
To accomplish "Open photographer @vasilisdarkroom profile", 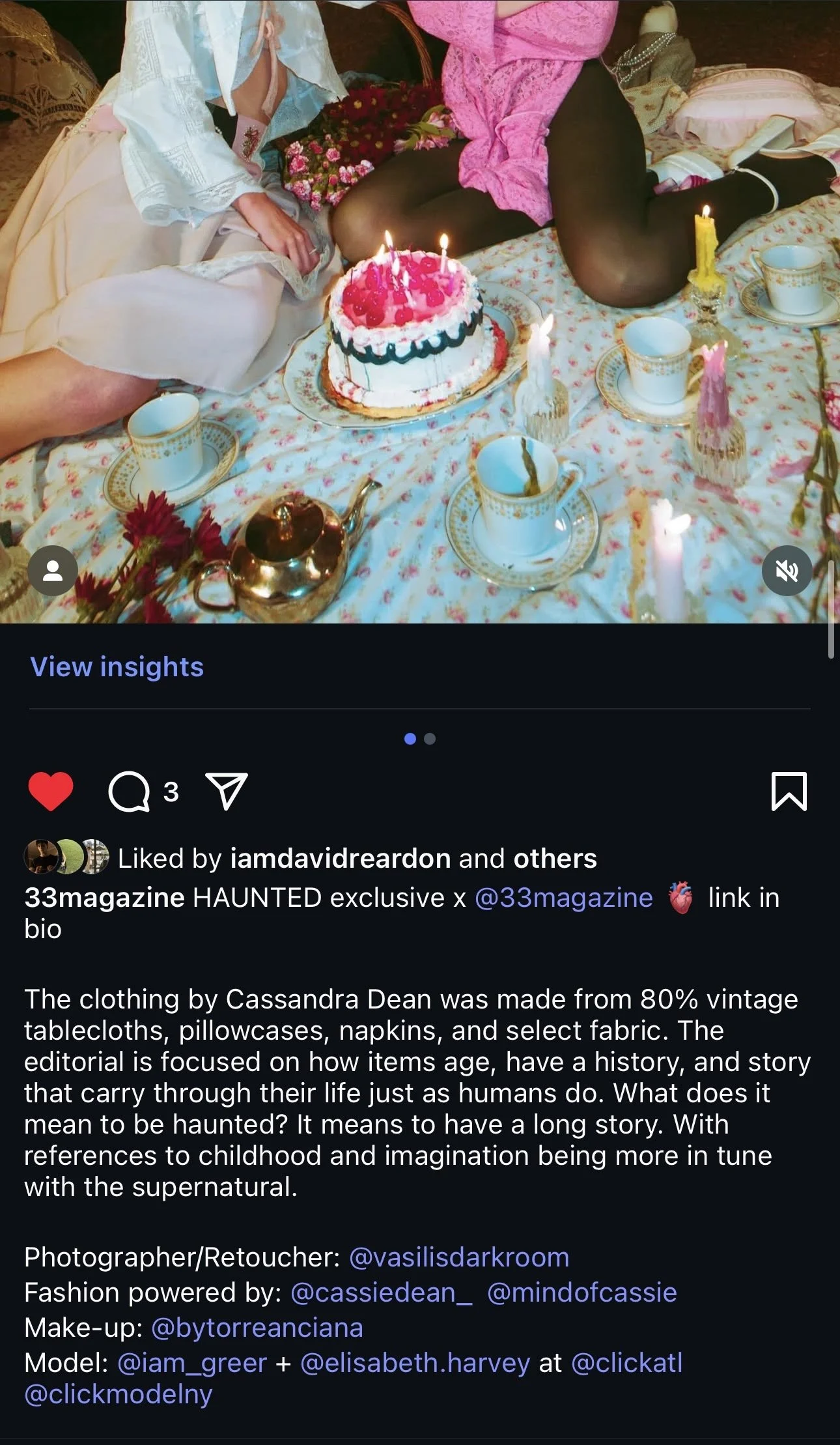I will (459, 1257).
